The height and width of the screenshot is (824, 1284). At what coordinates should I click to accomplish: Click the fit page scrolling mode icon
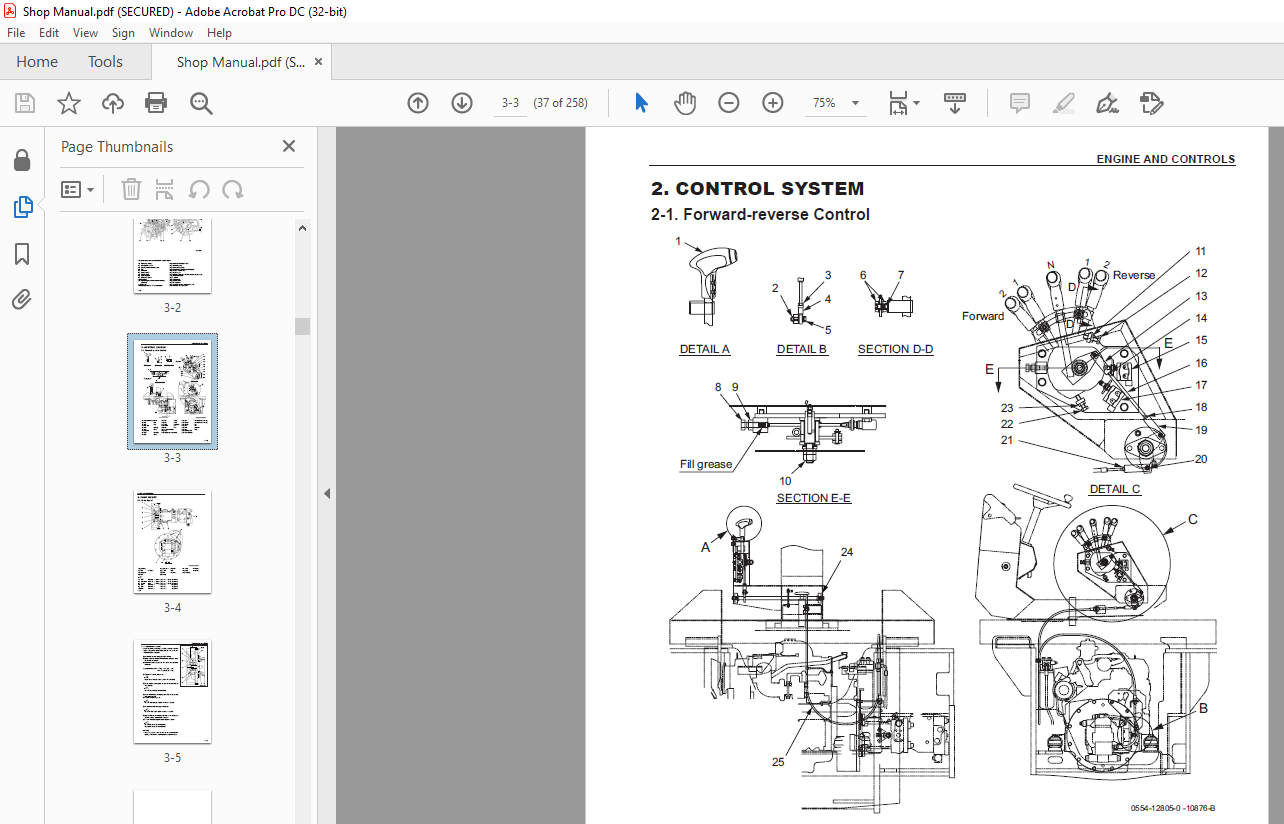[898, 103]
